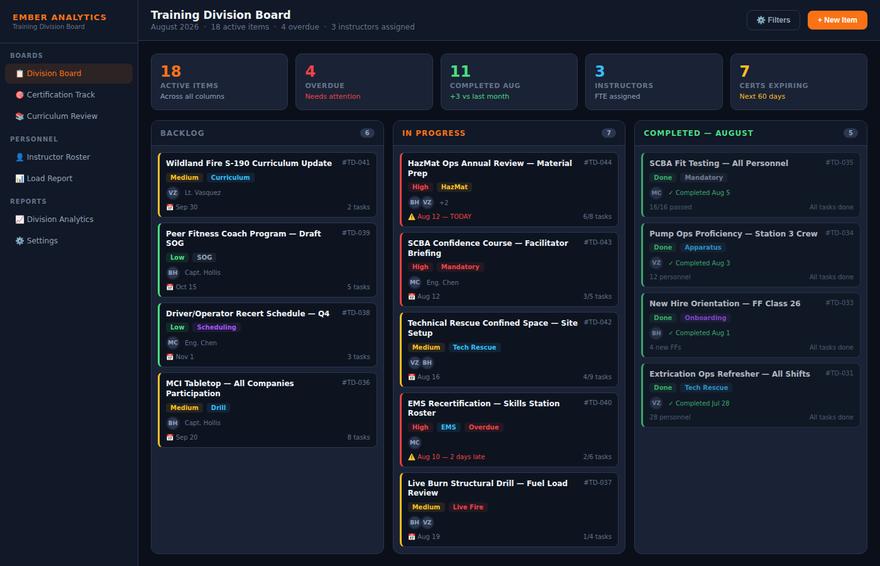Click the Backlog column count badge
The image size is (880, 566).
coord(366,133)
